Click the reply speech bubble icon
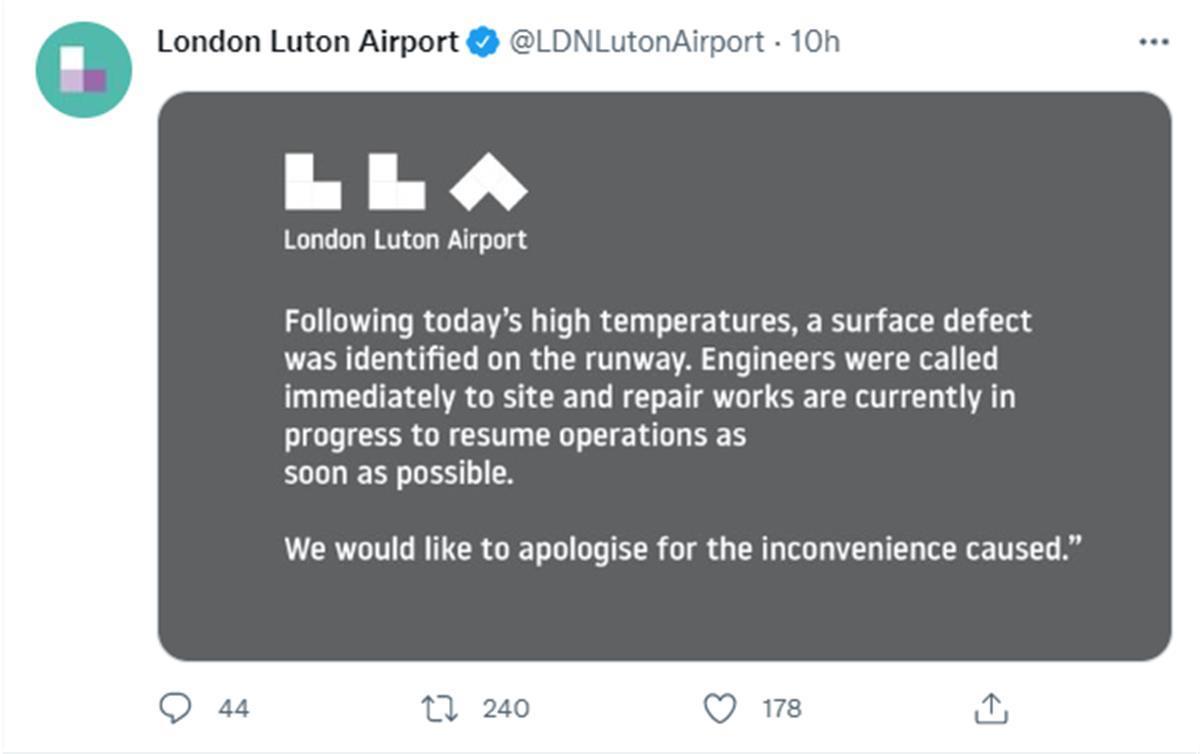1200x754 pixels. (x=176, y=709)
